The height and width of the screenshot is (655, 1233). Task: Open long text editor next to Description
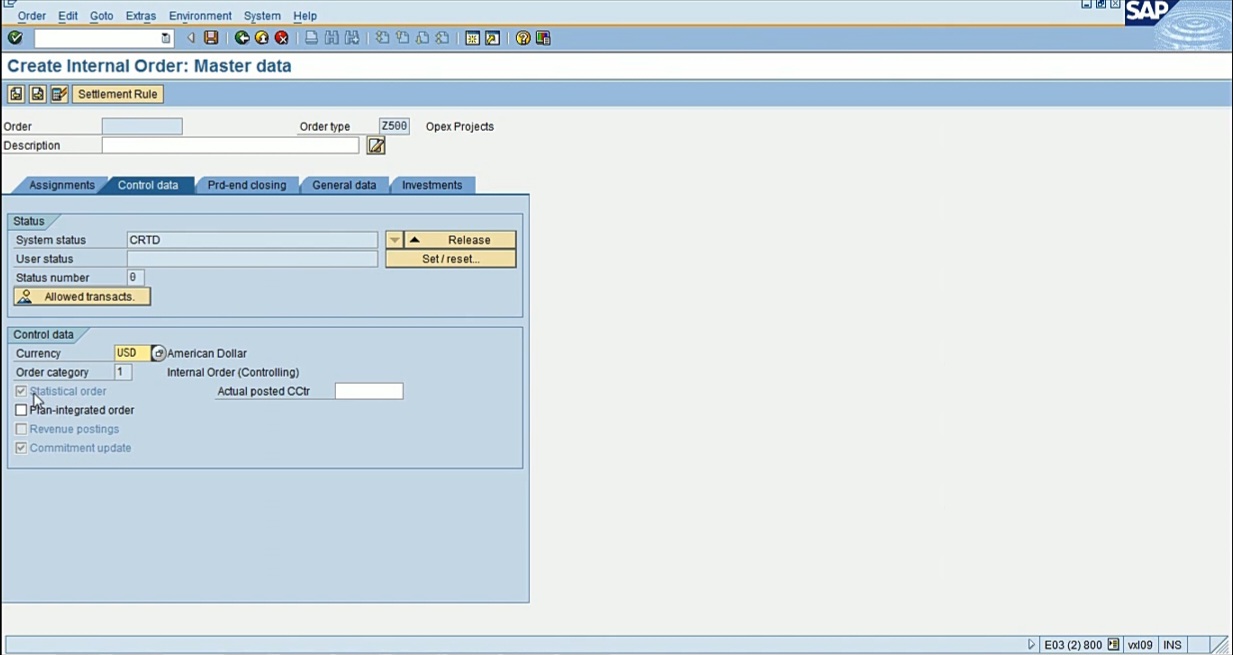click(x=376, y=146)
